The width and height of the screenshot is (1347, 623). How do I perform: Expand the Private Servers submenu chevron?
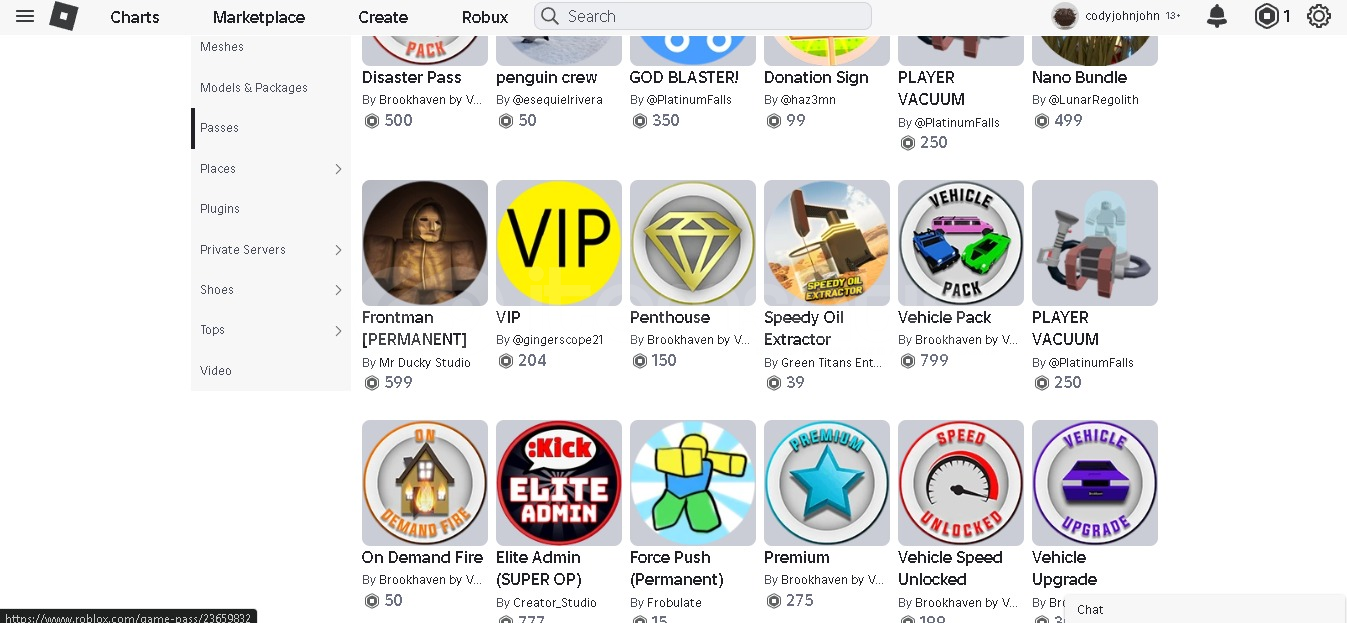[338, 250]
